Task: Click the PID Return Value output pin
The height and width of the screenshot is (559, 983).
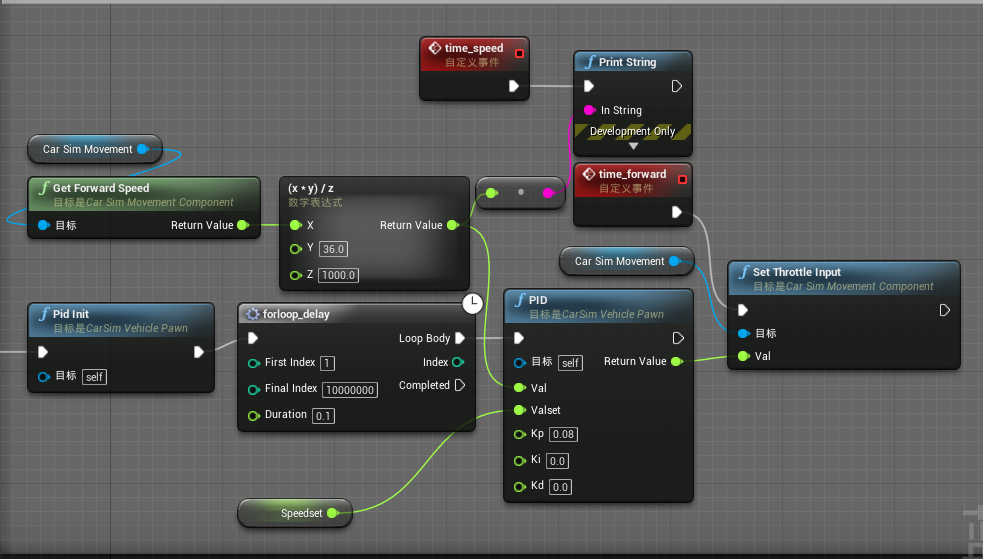Action: click(676, 362)
